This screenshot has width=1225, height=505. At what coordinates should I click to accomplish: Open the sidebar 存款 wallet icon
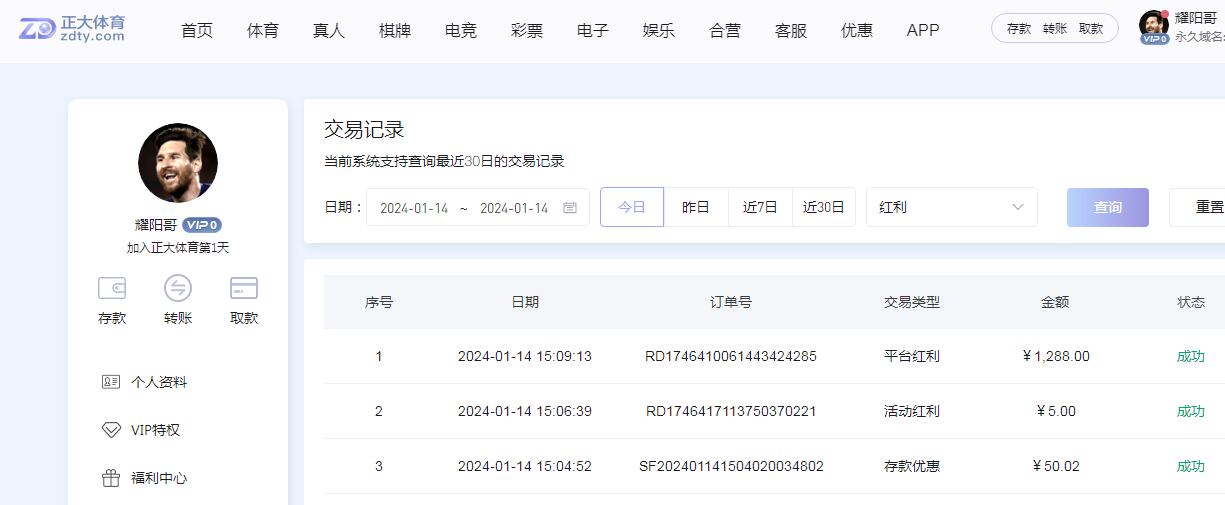pos(112,288)
